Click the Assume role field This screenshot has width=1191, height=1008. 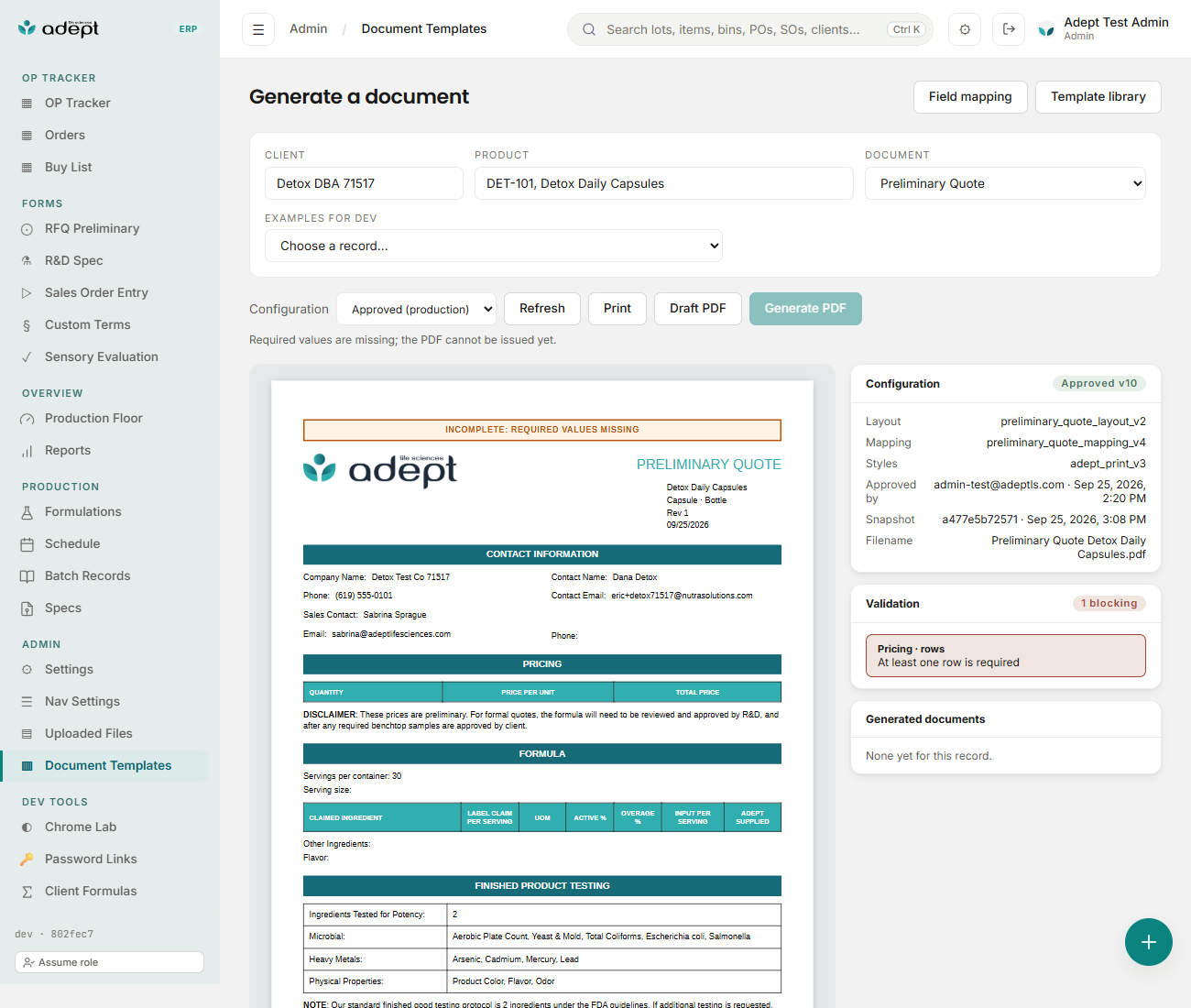pyautogui.click(x=109, y=962)
